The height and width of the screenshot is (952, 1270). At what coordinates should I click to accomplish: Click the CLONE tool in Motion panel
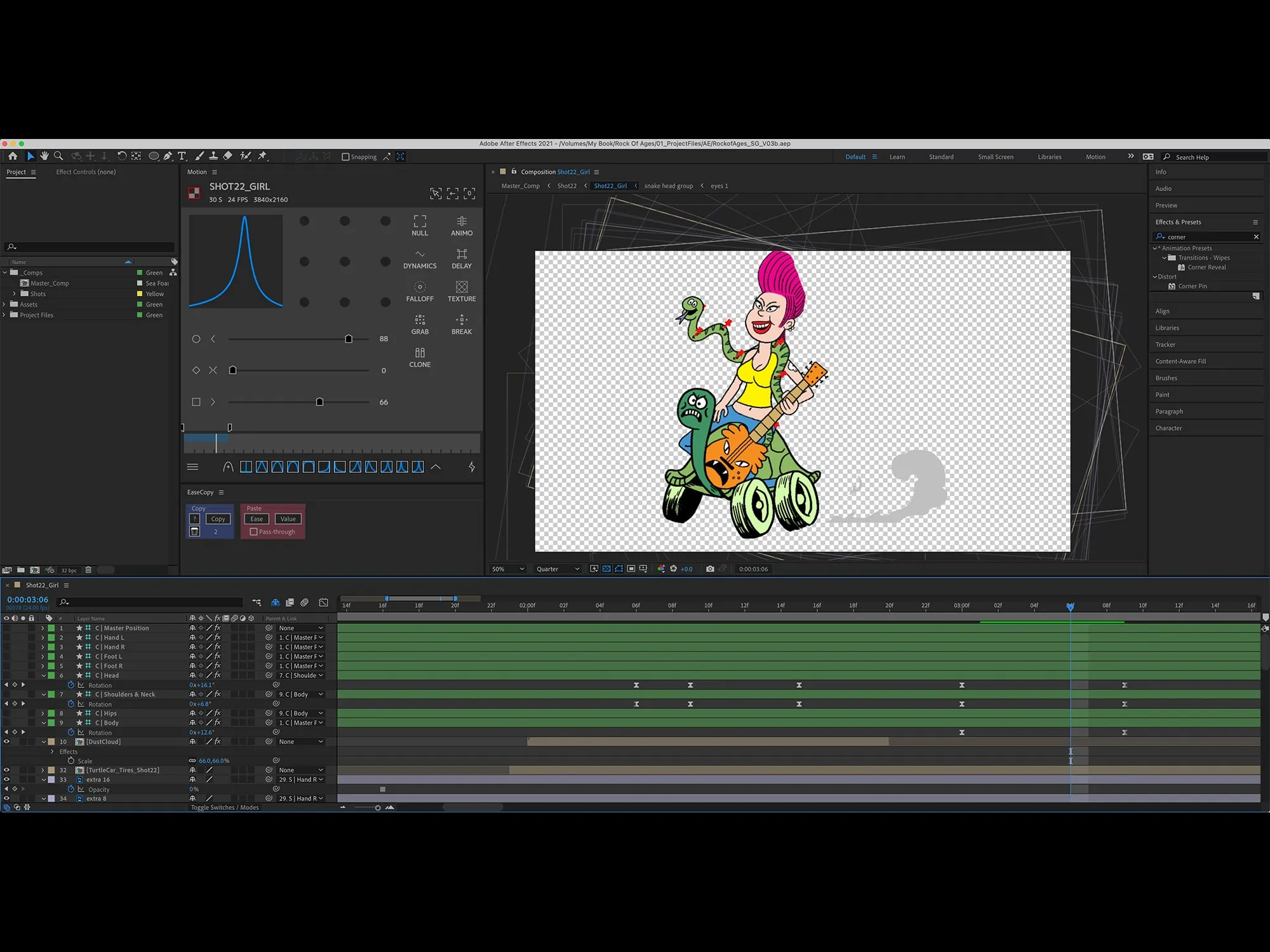pyautogui.click(x=420, y=358)
